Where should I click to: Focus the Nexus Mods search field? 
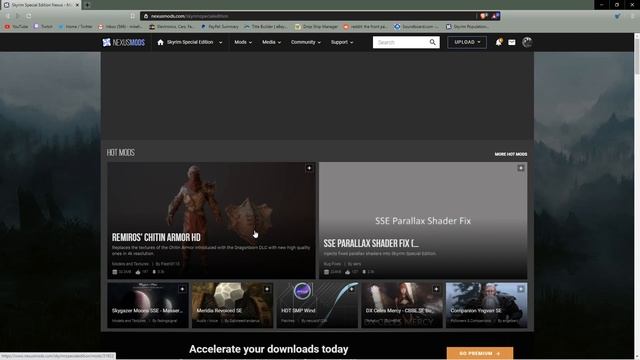401,42
